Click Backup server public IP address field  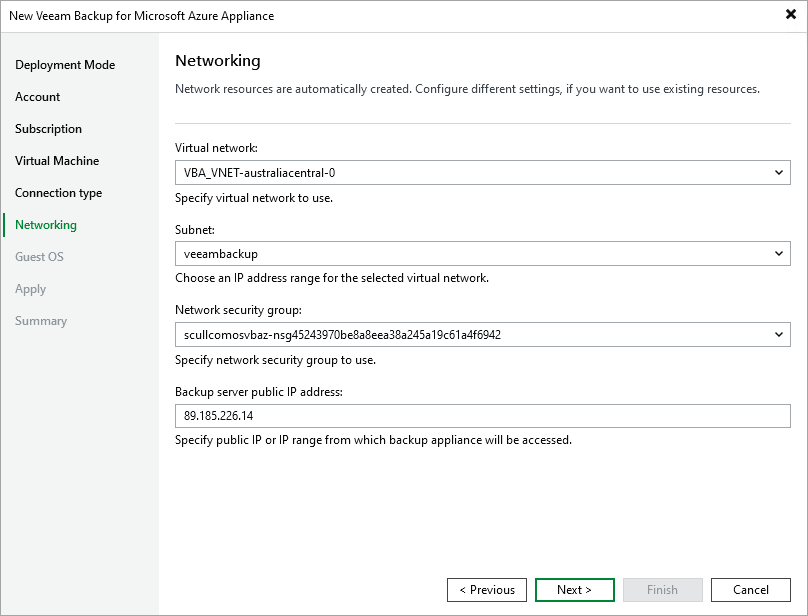482,416
